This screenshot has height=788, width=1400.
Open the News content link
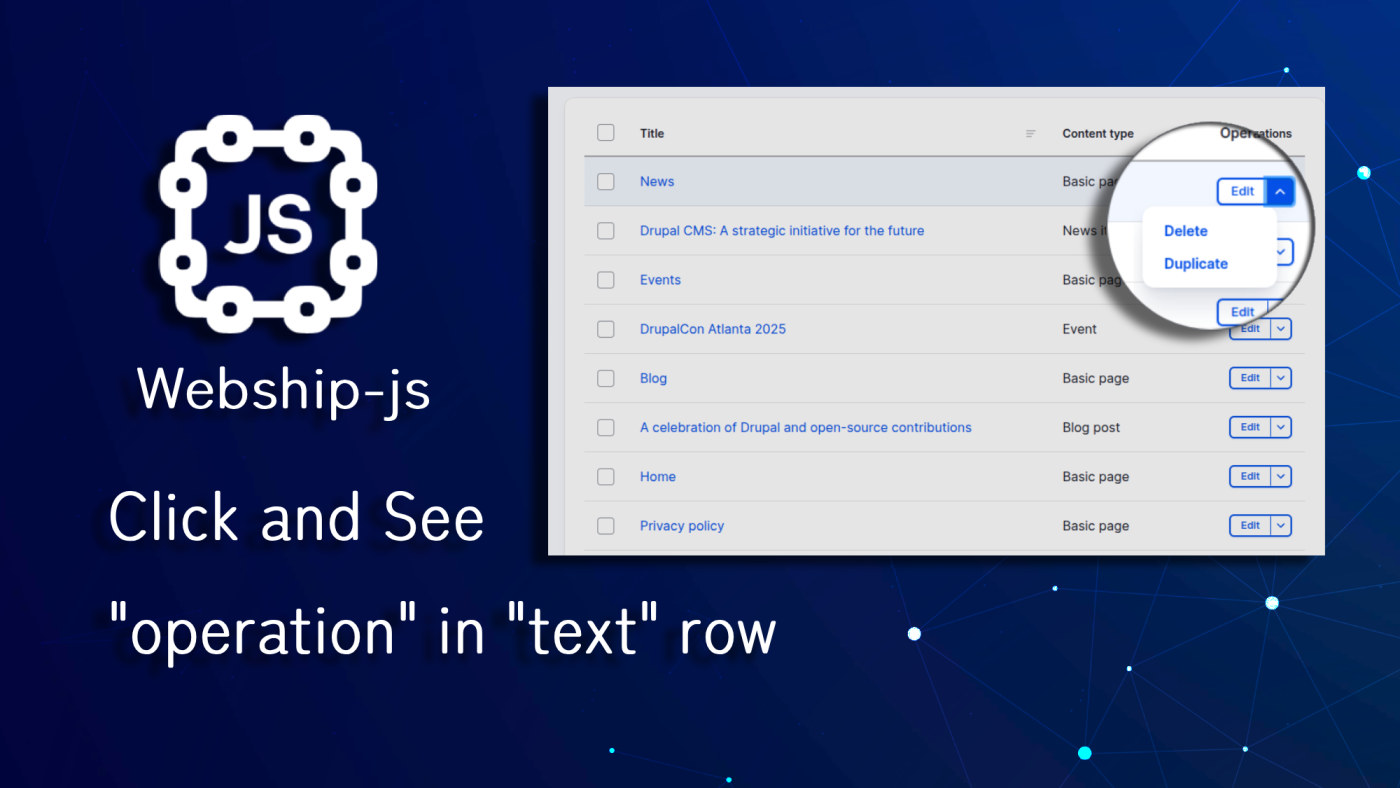pos(657,181)
